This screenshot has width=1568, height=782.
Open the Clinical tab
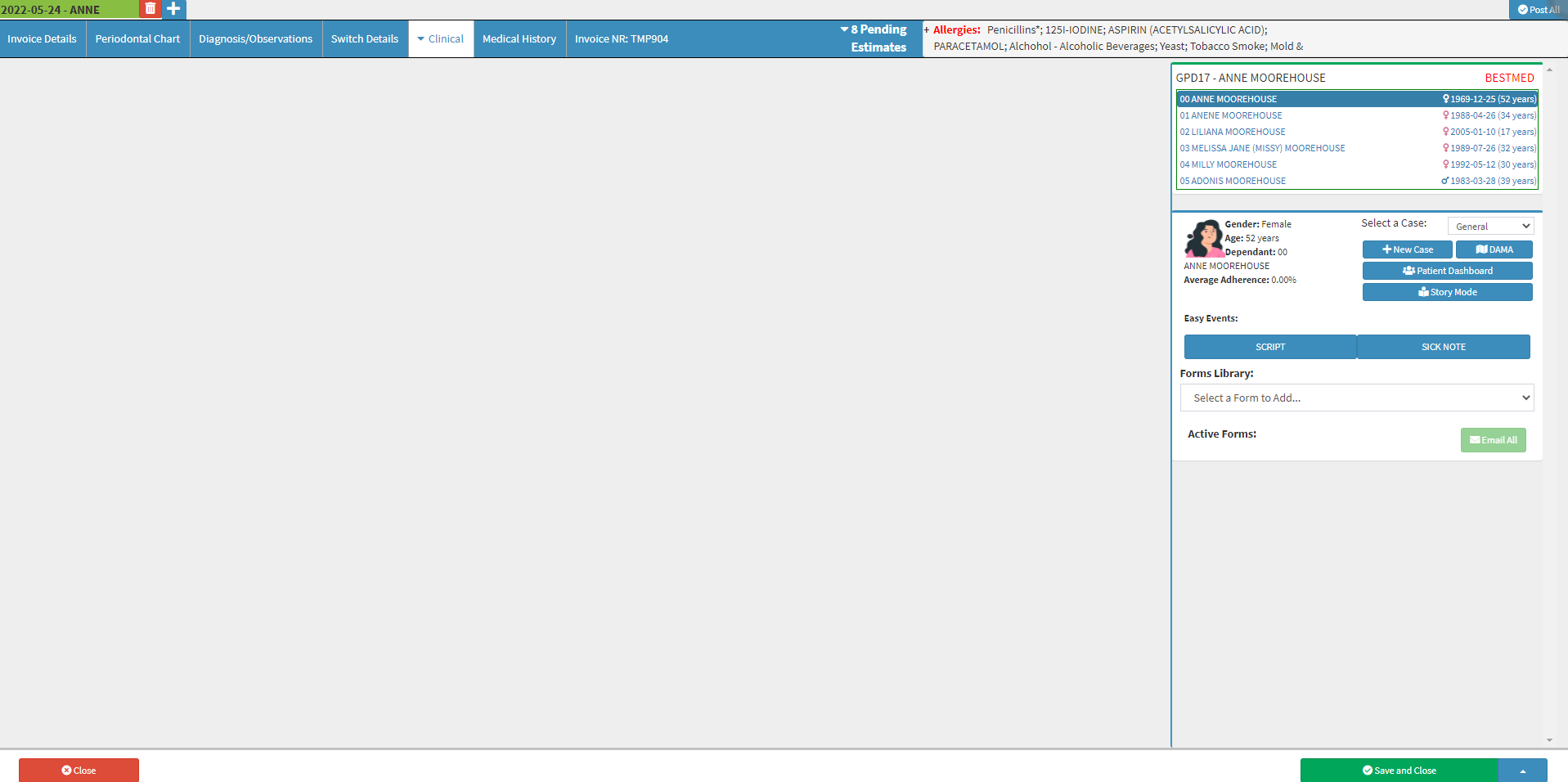click(x=441, y=38)
